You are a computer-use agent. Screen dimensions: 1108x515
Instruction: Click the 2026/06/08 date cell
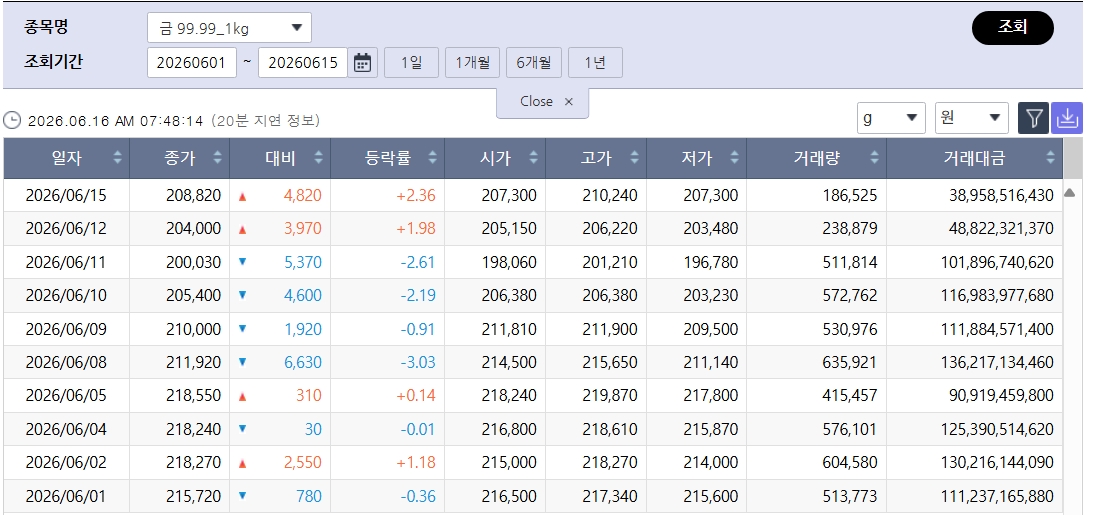click(x=66, y=362)
